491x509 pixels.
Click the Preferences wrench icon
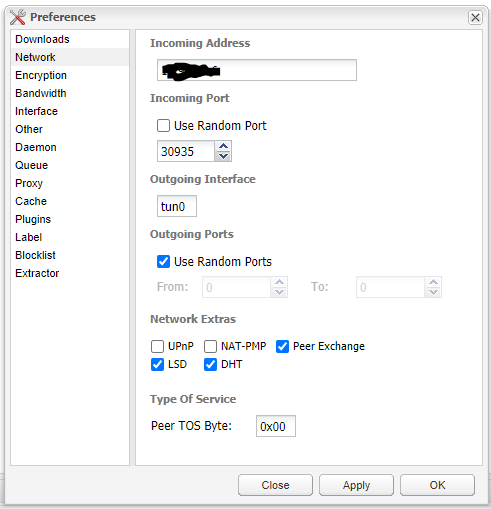(17, 17)
